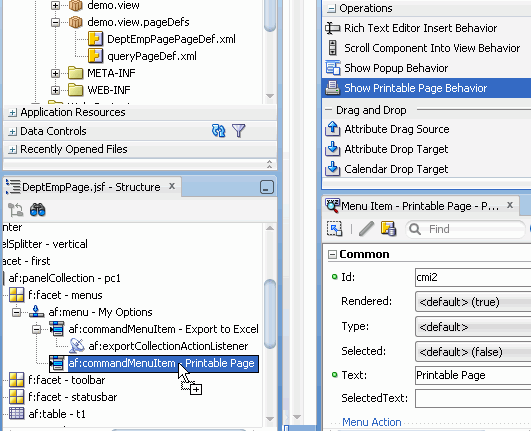Image resolution: width=531 pixels, height=431 pixels.
Task: Open the Selected property dropdown
Action: click(x=473, y=352)
